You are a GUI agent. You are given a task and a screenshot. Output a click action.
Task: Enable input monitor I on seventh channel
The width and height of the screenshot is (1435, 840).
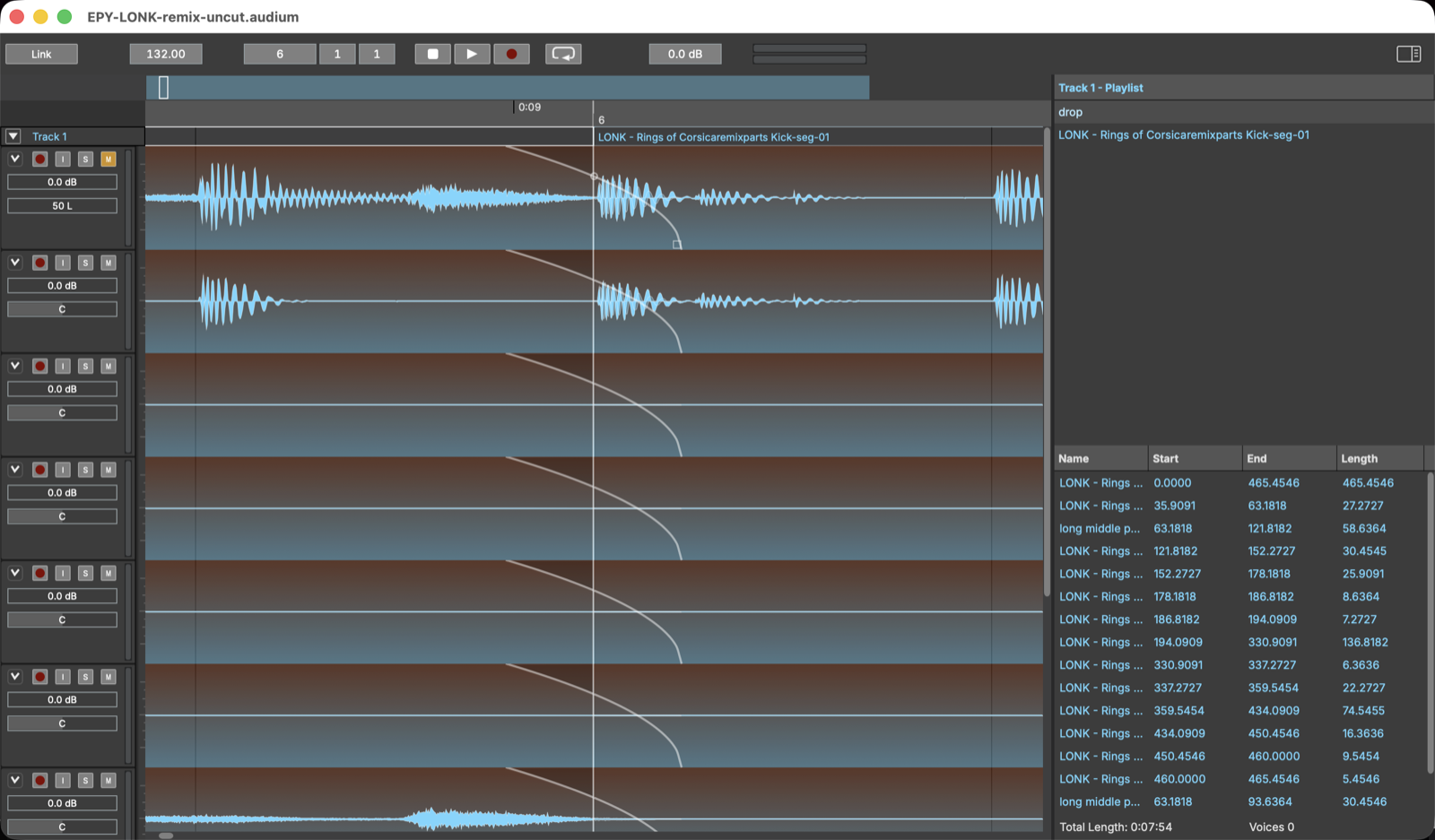[x=63, y=780]
